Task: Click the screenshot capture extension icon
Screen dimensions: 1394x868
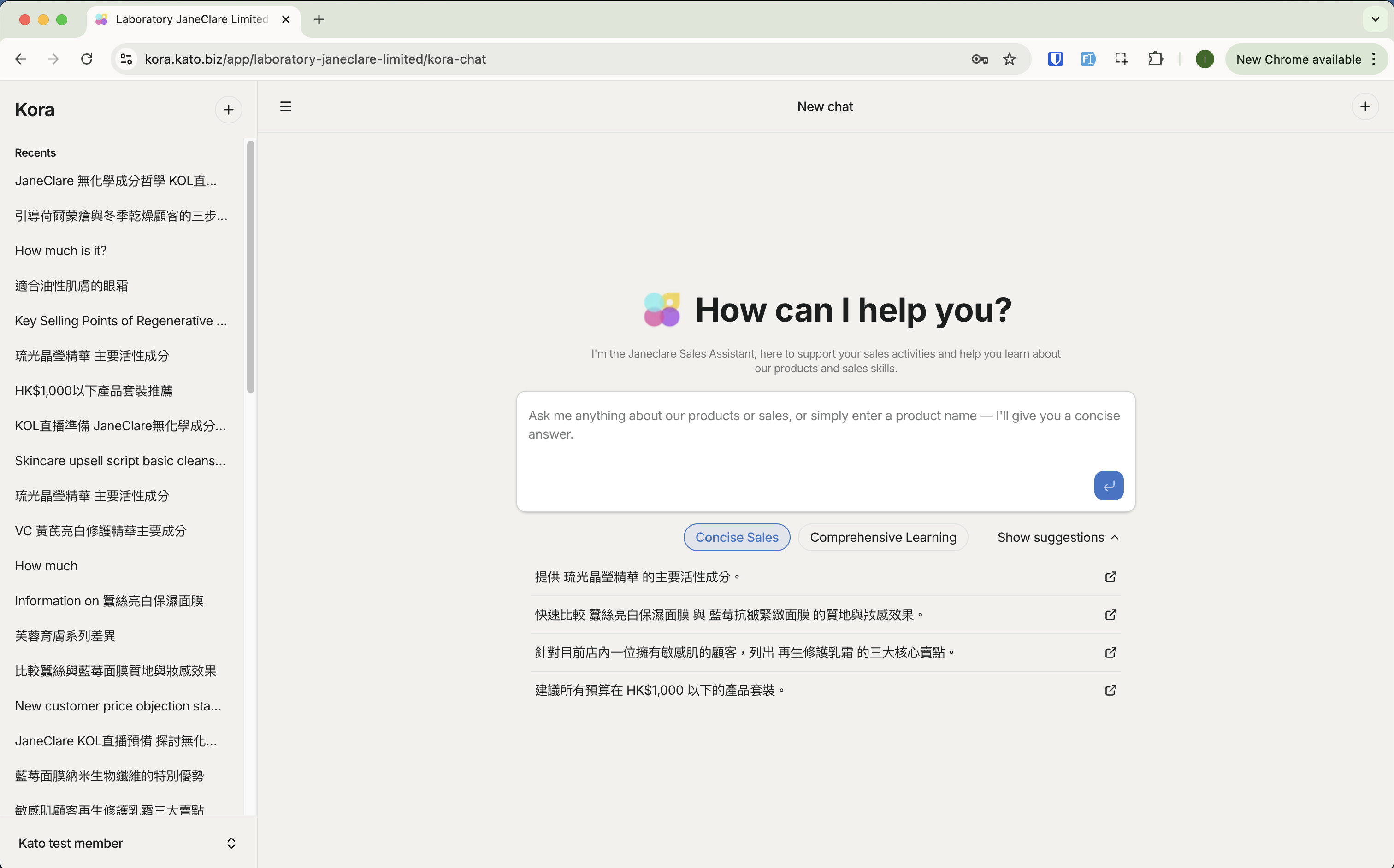Action: pyautogui.click(x=1121, y=59)
